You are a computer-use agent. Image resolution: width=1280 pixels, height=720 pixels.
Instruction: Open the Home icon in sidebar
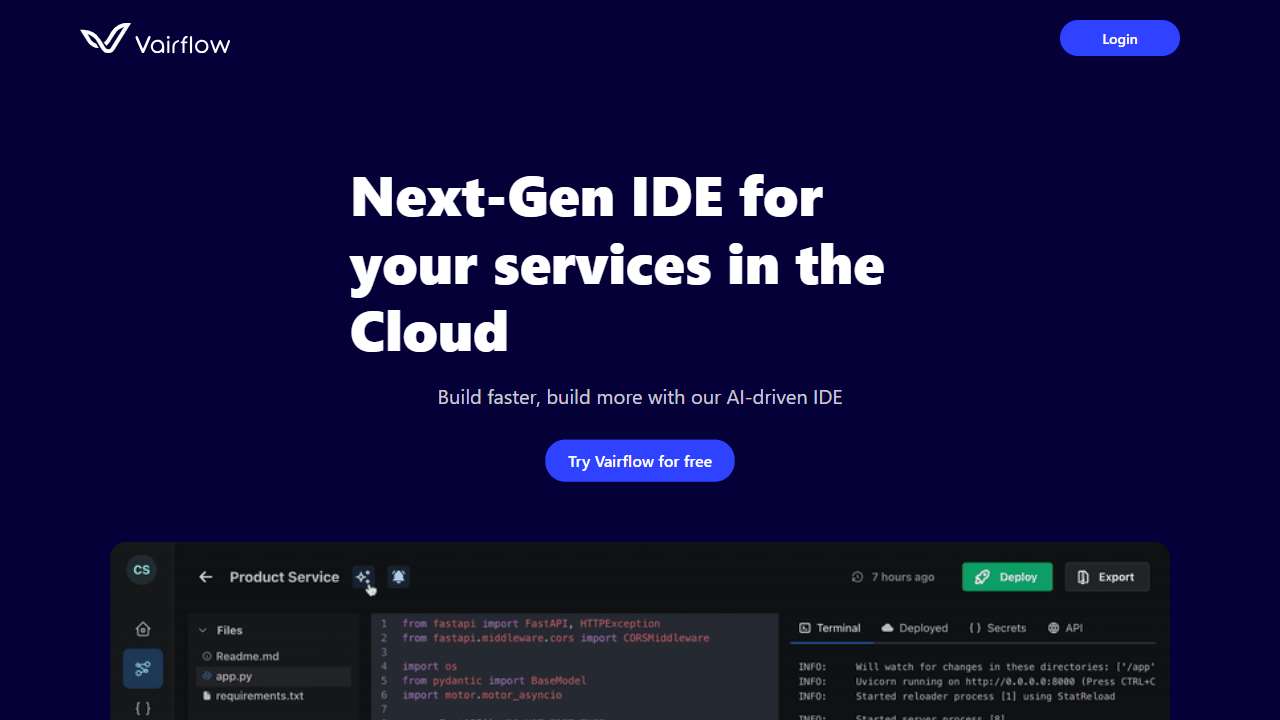[x=143, y=629]
